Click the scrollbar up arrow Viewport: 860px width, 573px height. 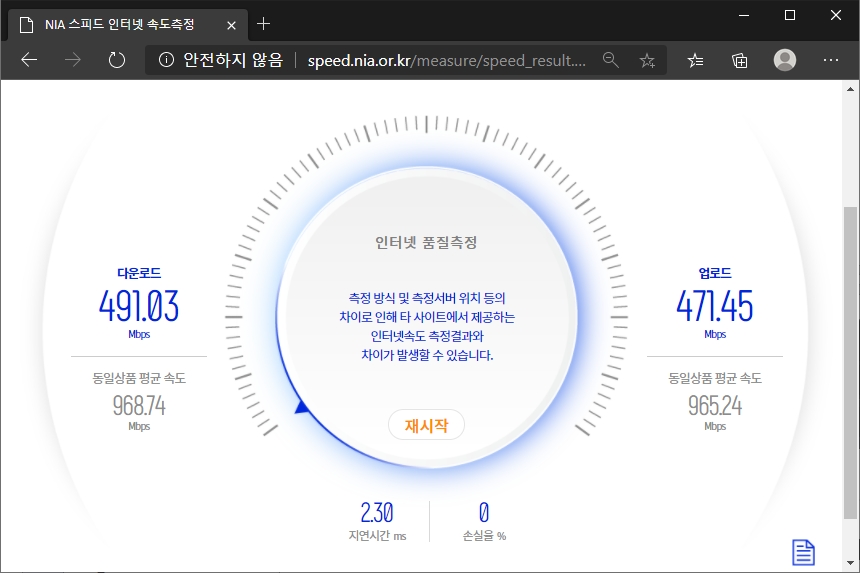850,88
